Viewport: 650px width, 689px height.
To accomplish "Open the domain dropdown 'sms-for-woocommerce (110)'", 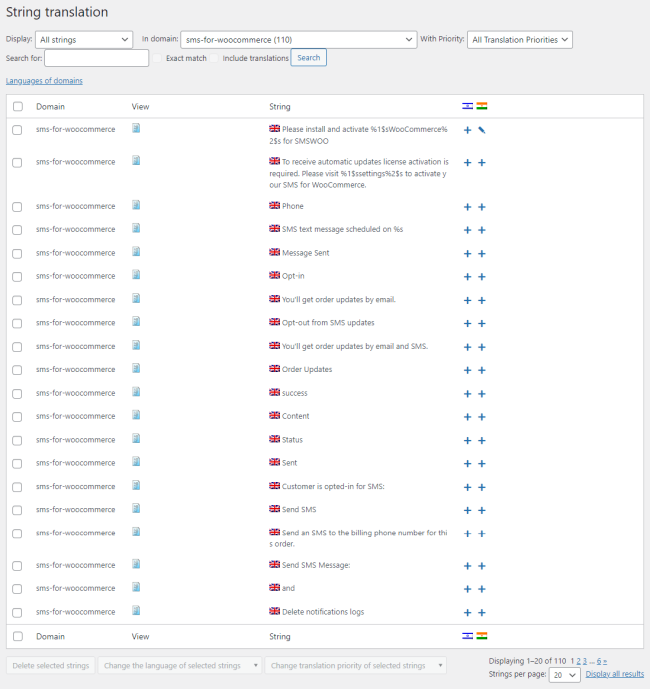I will coord(299,40).
